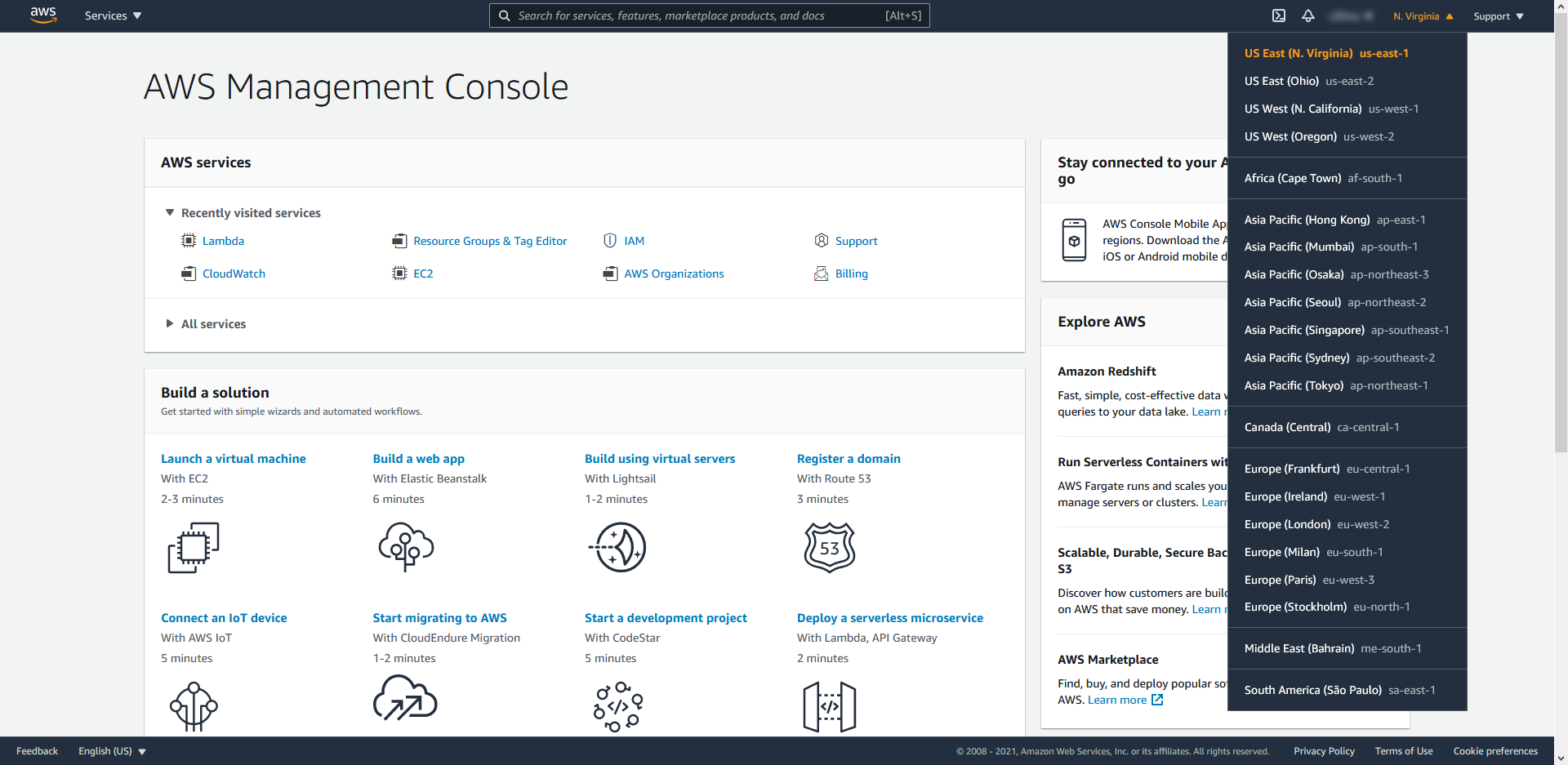The height and width of the screenshot is (765, 1568).
Task: Click the IAM shield icon
Action: (610, 241)
